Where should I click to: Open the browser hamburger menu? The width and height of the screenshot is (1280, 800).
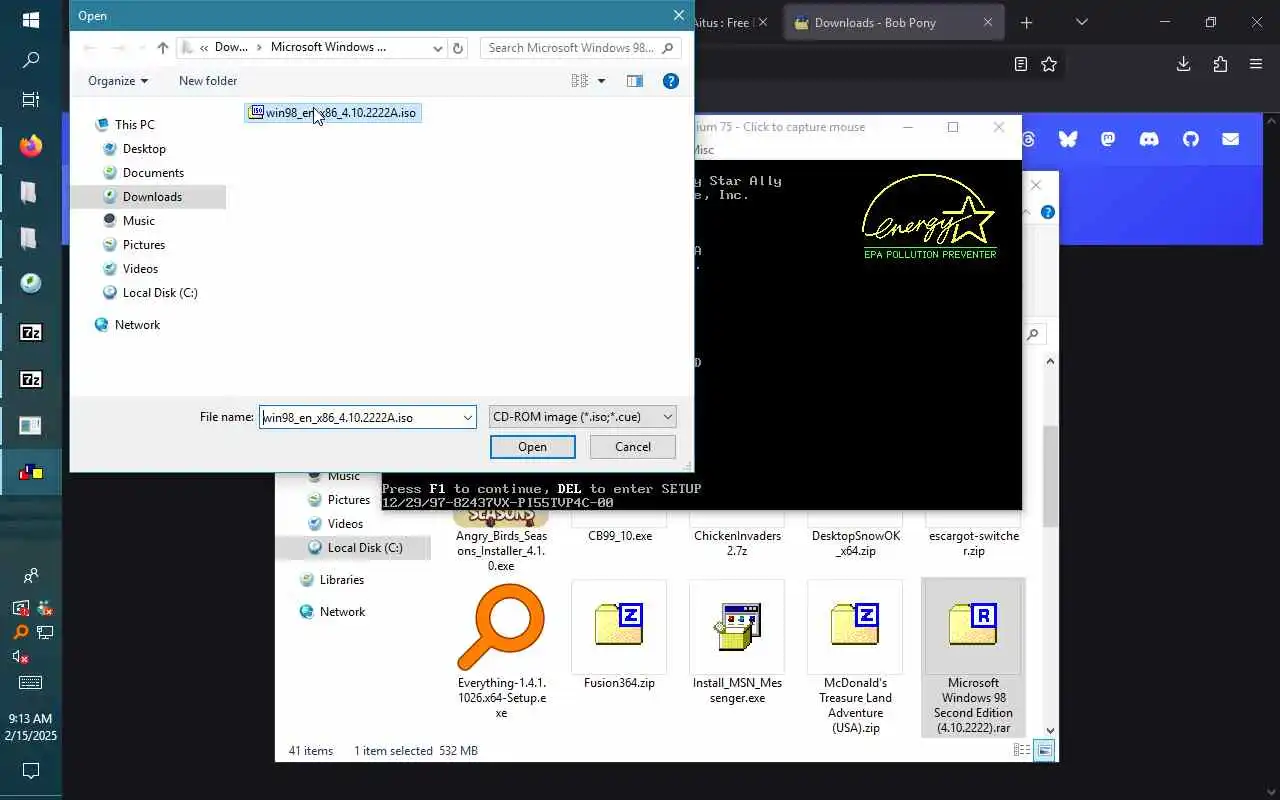point(1256,64)
